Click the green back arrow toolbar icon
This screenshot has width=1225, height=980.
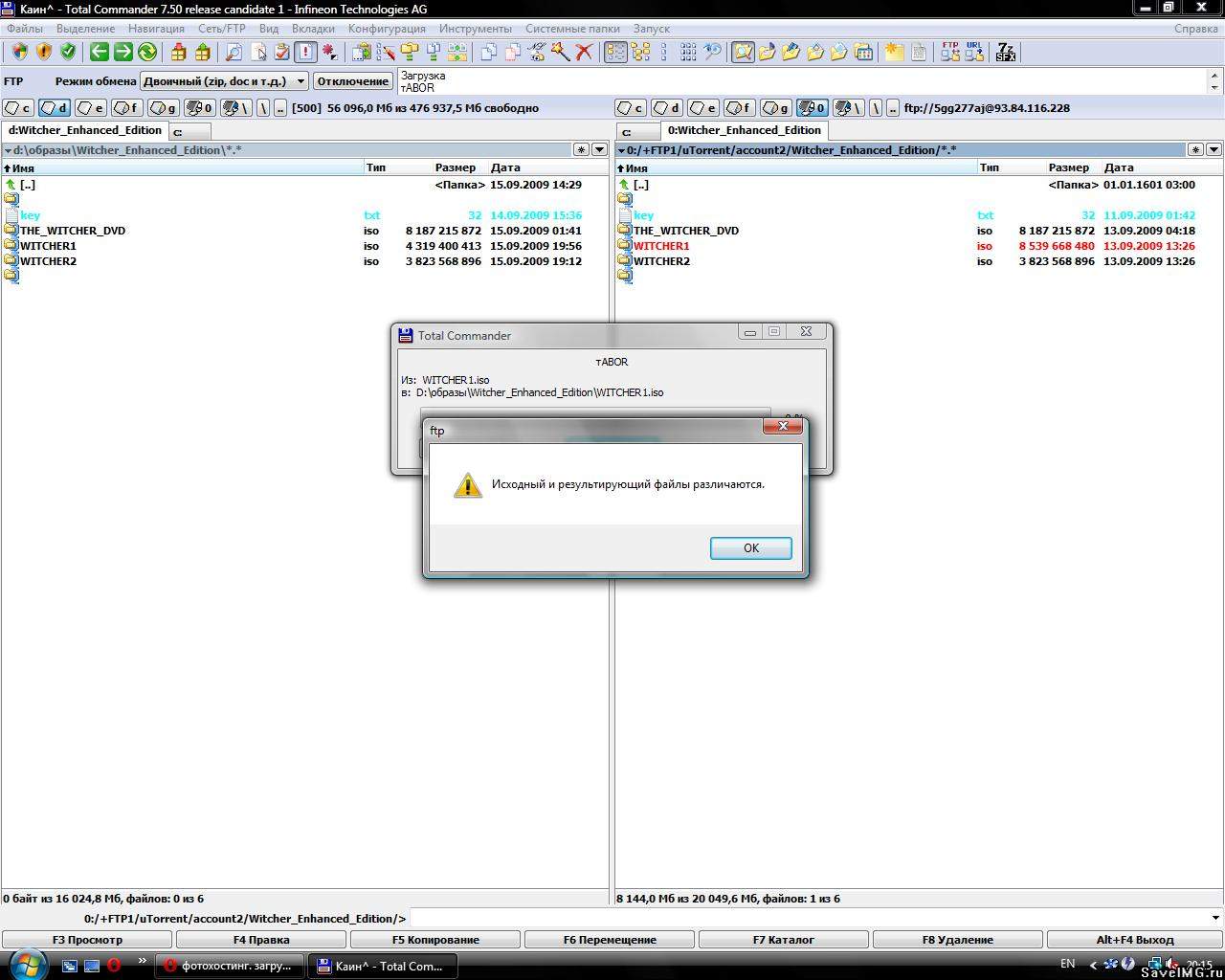coord(100,52)
